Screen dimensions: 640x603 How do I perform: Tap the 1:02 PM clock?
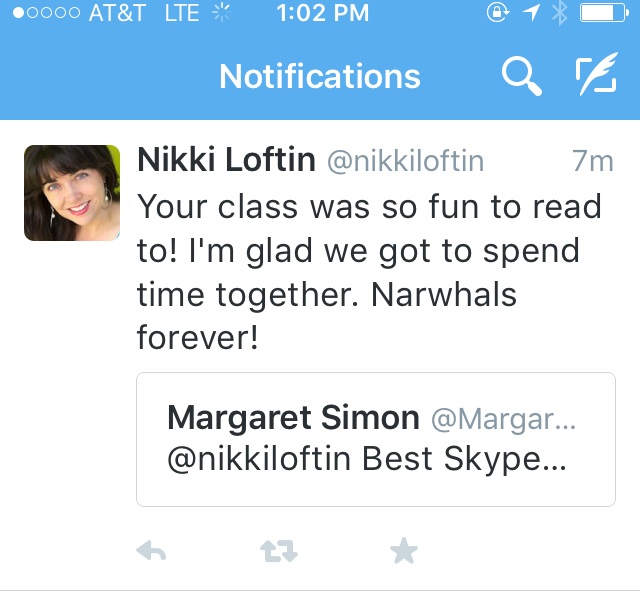coord(321,14)
